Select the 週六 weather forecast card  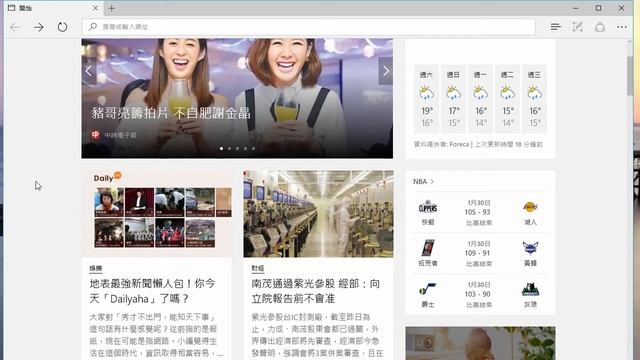426,99
